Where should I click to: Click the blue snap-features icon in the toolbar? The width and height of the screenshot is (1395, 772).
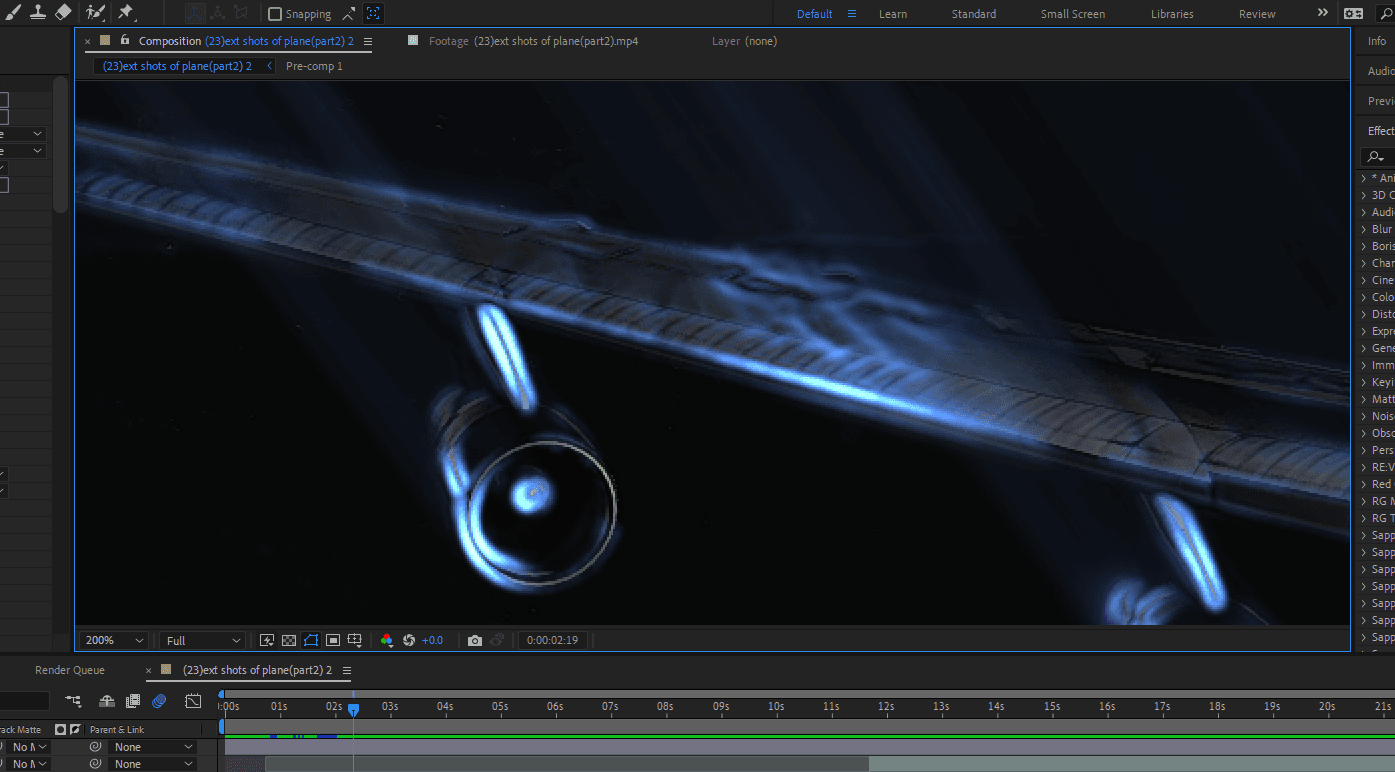[x=373, y=14]
